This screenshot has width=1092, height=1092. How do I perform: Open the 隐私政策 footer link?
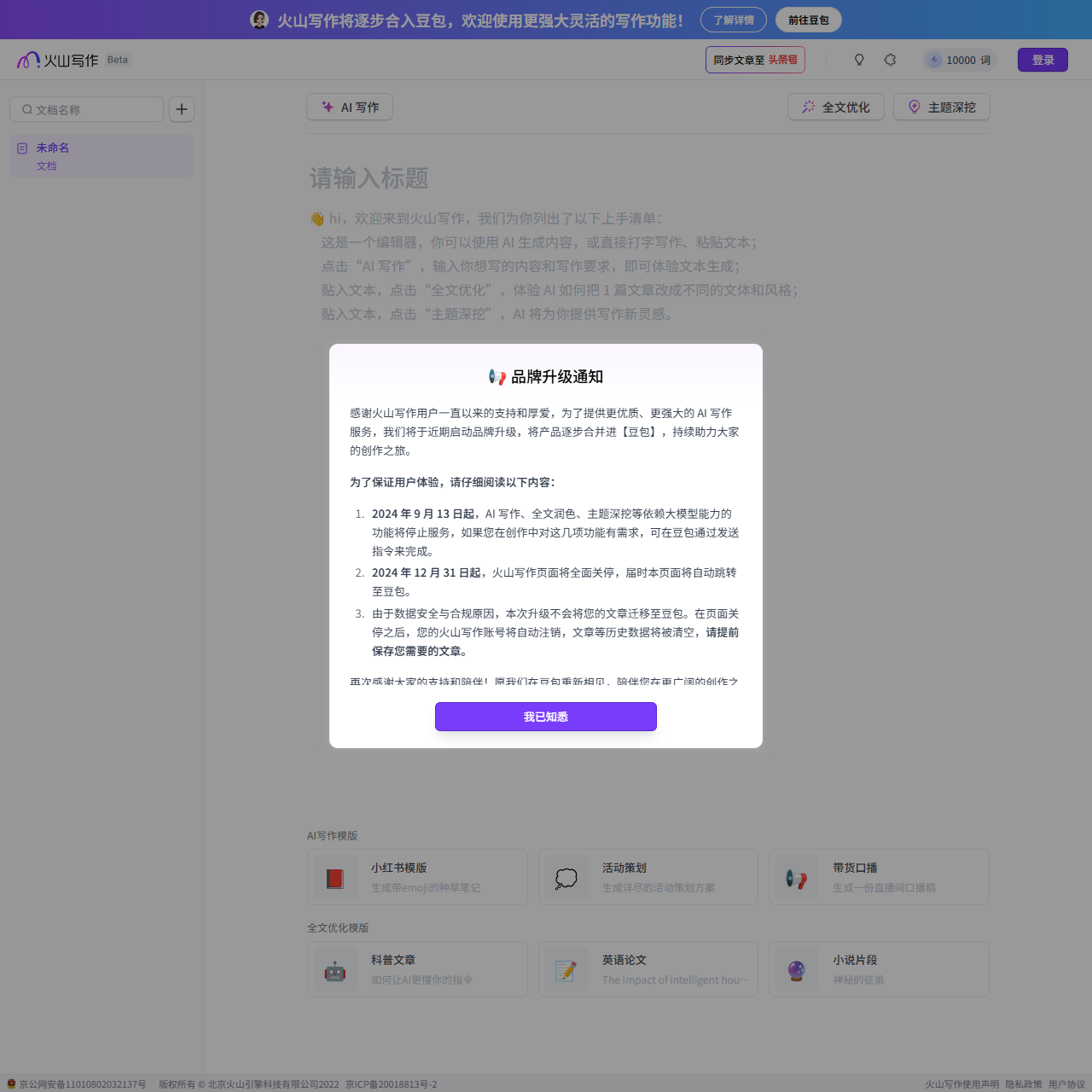(1024, 1084)
